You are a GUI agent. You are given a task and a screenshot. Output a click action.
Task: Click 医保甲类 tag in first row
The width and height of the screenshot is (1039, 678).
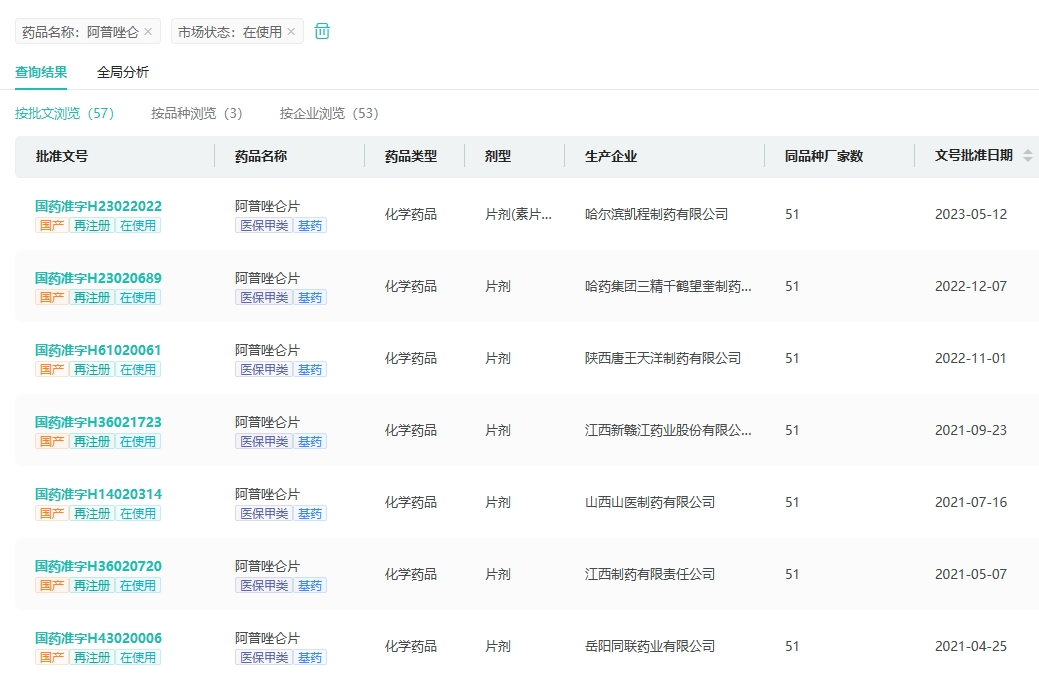pyautogui.click(x=263, y=226)
